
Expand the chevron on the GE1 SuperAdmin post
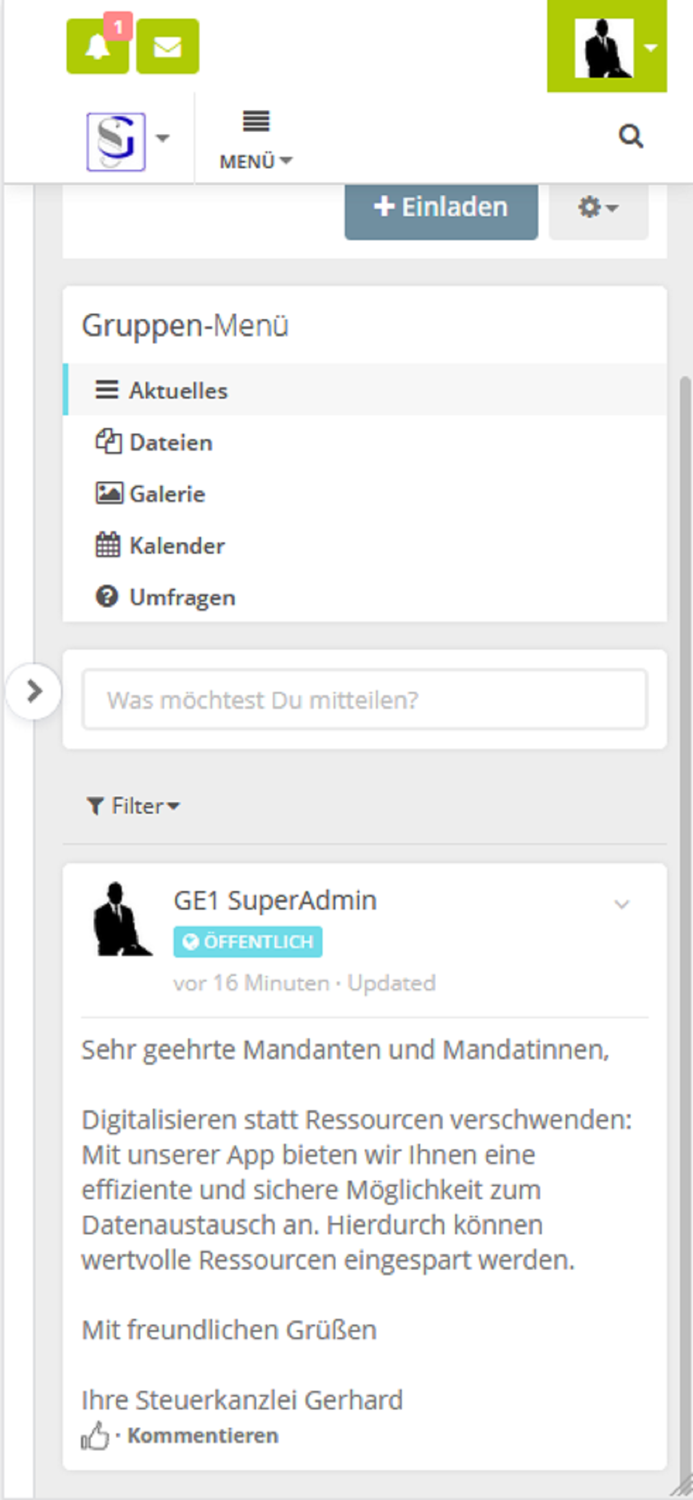(623, 903)
